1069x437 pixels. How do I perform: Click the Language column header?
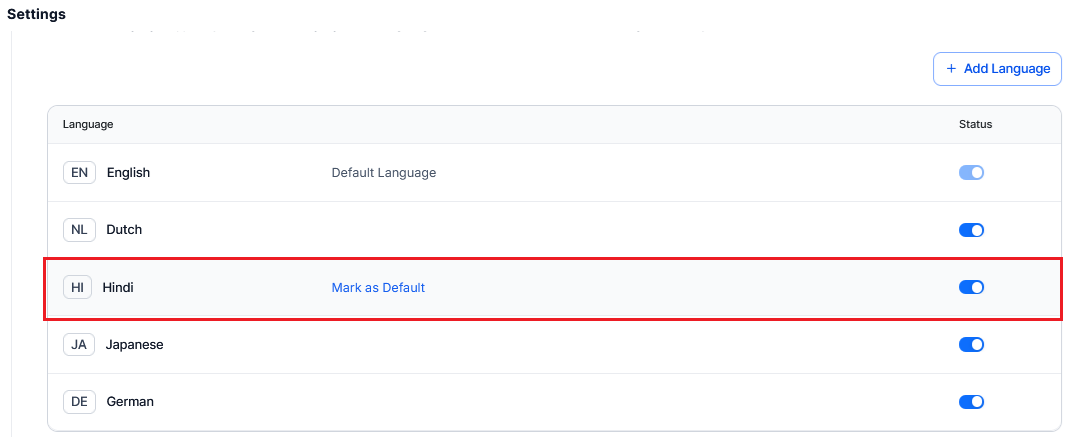tap(88, 124)
